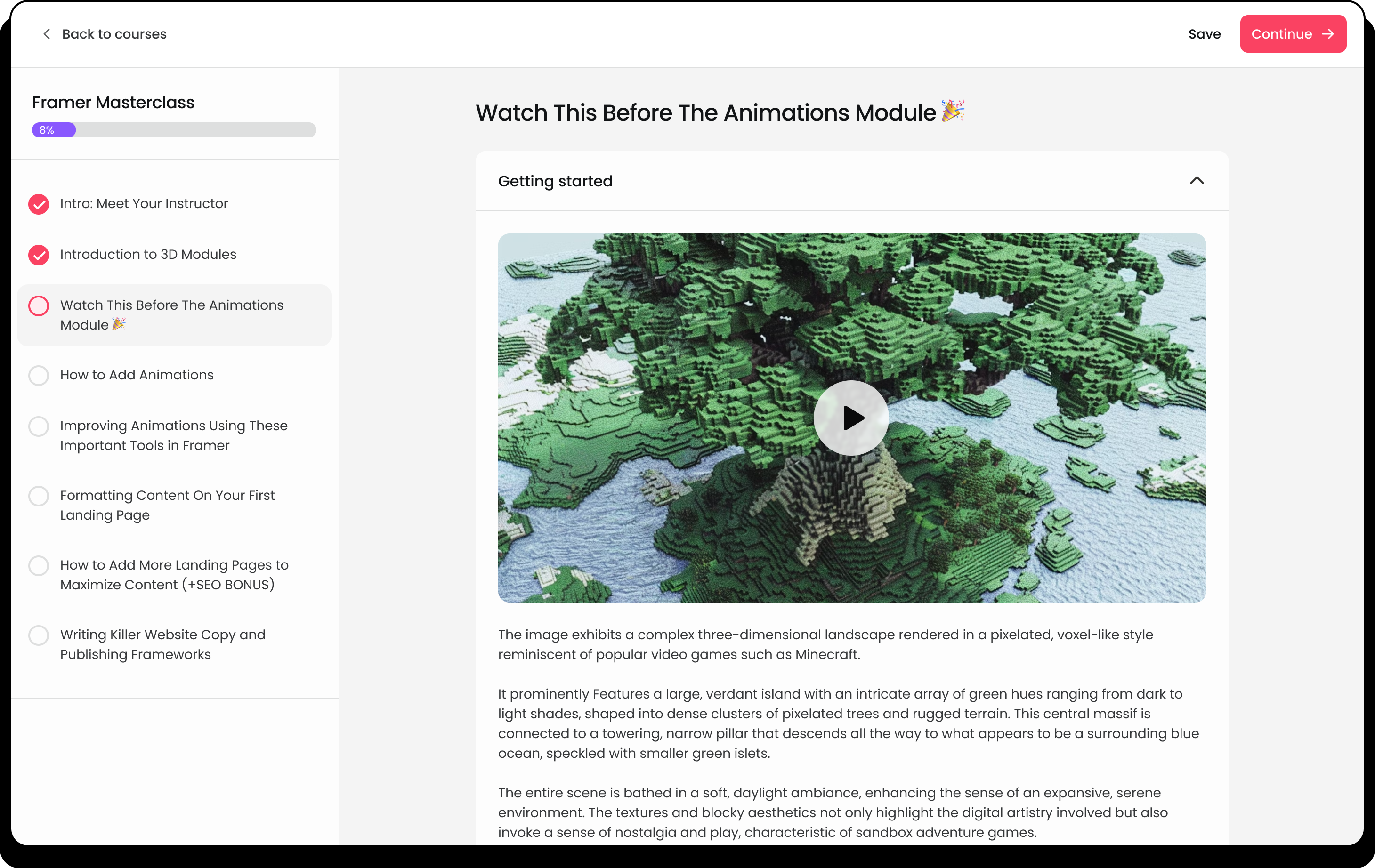Screen dimensions: 1375x868
Task: Check the Improving Animations Using These Important Tools circle
Action: pyautogui.click(x=39, y=426)
